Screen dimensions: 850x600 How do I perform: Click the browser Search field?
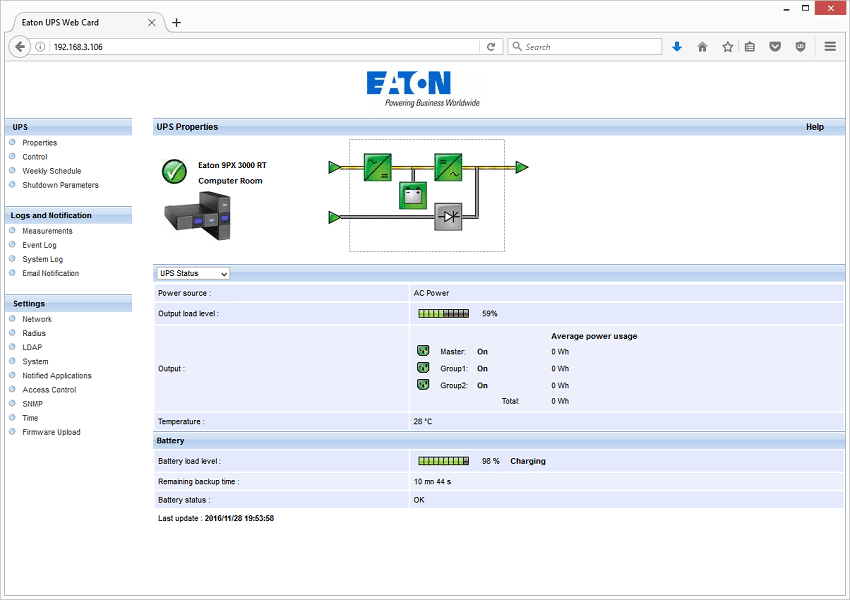pyautogui.click(x=584, y=47)
